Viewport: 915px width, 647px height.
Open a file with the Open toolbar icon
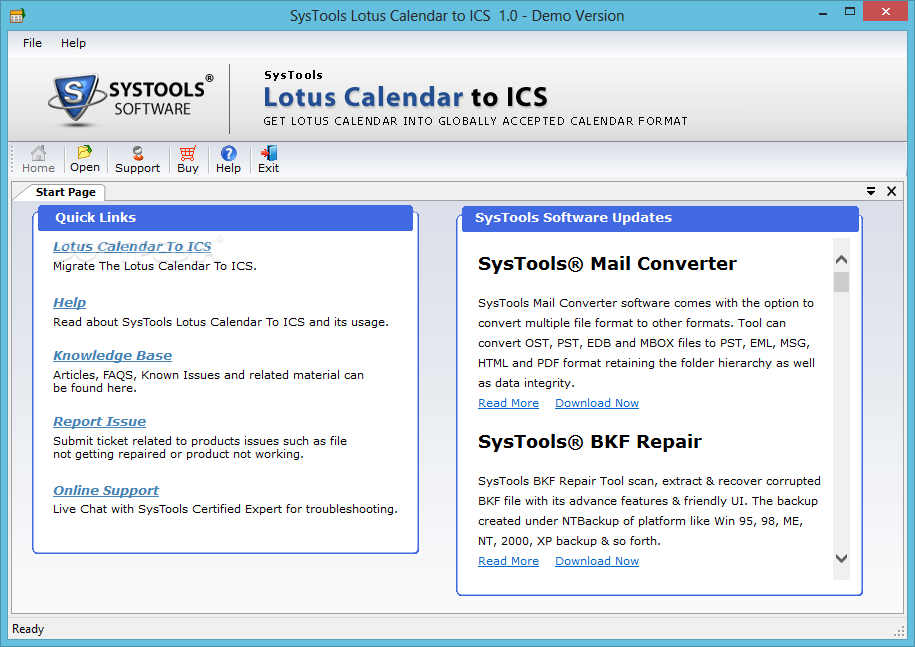coord(85,159)
